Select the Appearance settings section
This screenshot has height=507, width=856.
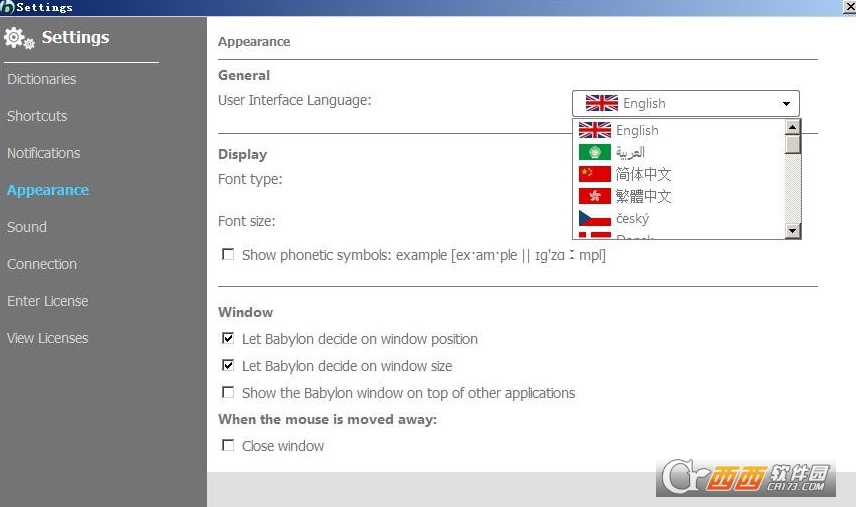click(48, 190)
